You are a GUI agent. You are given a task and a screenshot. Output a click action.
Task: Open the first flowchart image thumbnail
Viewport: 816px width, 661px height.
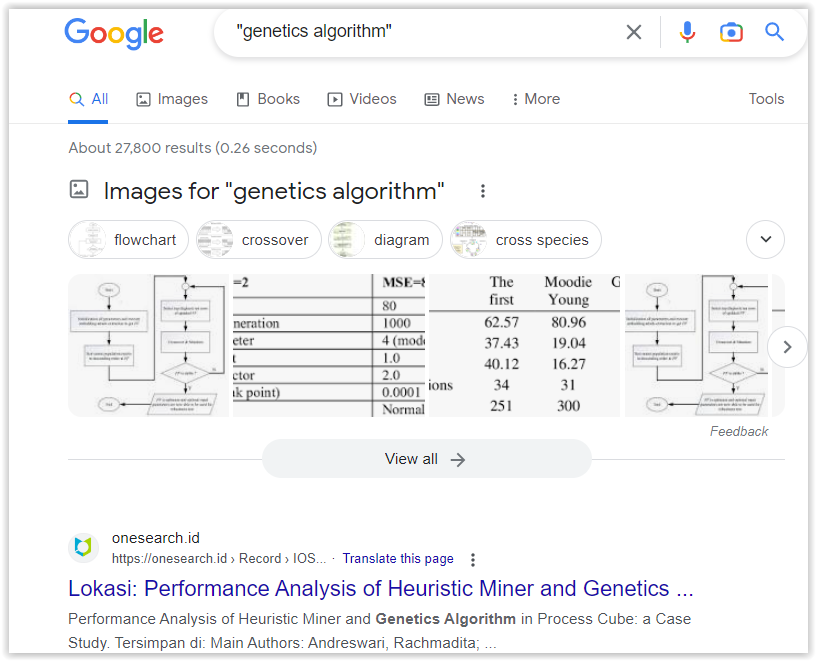tap(148, 346)
